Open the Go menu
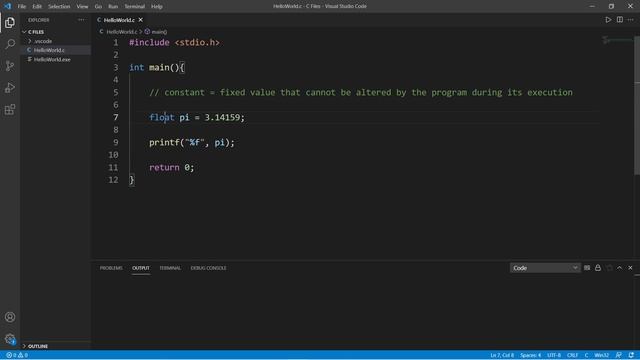This screenshot has height=360, width=640. pos(98,6)
